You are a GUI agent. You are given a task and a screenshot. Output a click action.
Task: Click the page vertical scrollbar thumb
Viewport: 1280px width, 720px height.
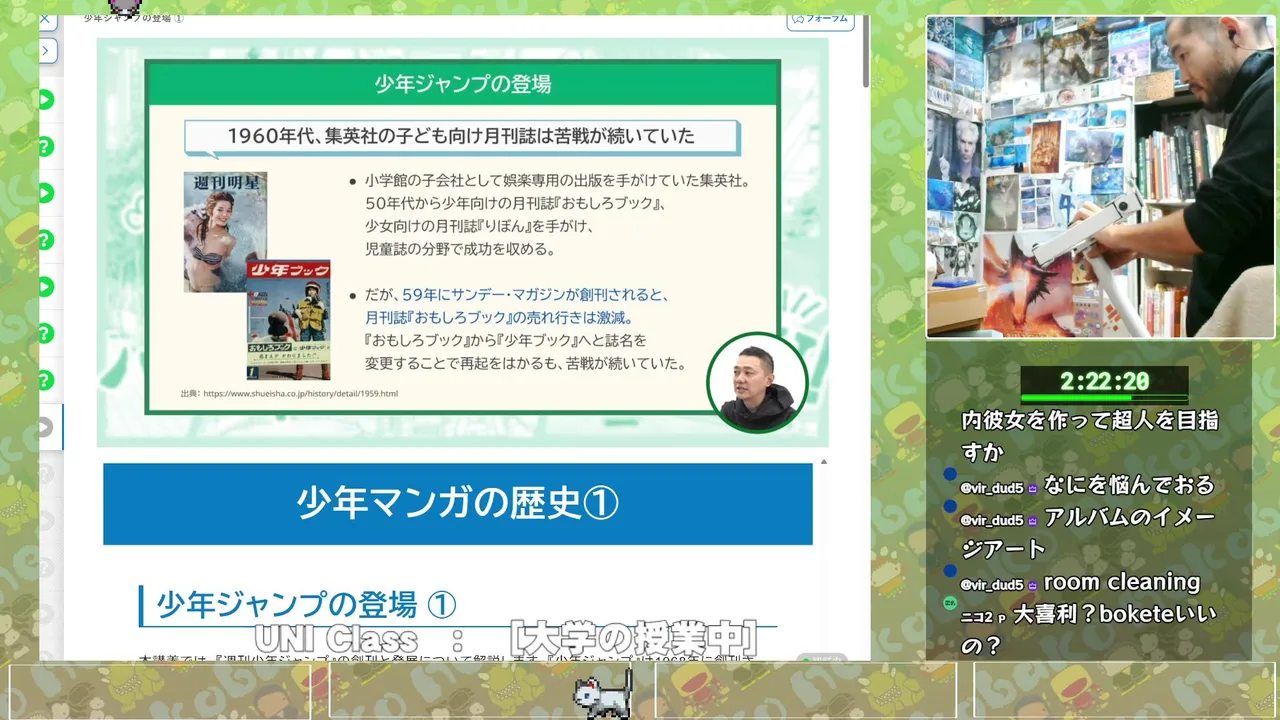[866, 50]
